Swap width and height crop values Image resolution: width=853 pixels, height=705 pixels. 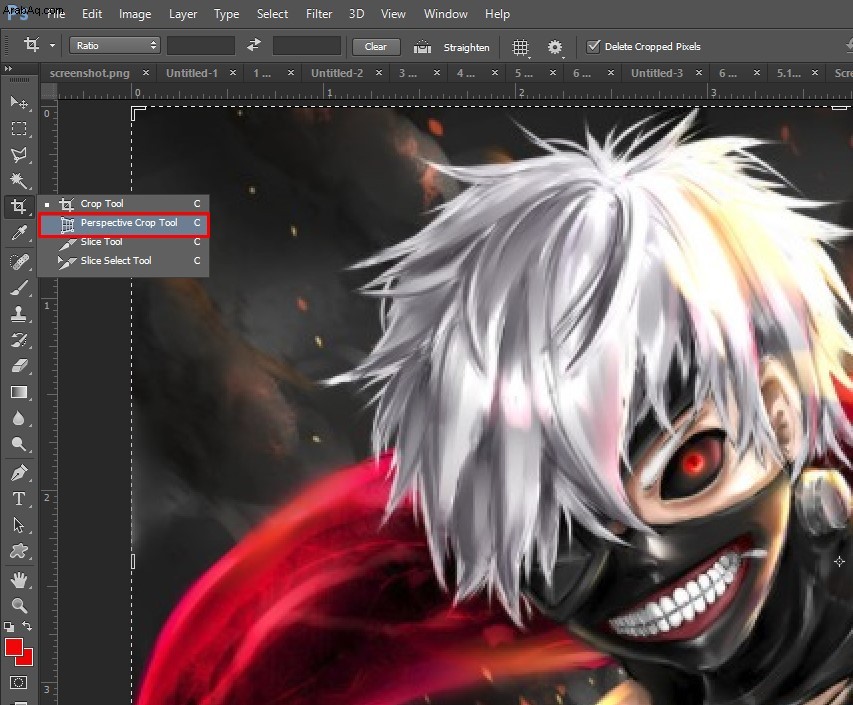[254, 45]
